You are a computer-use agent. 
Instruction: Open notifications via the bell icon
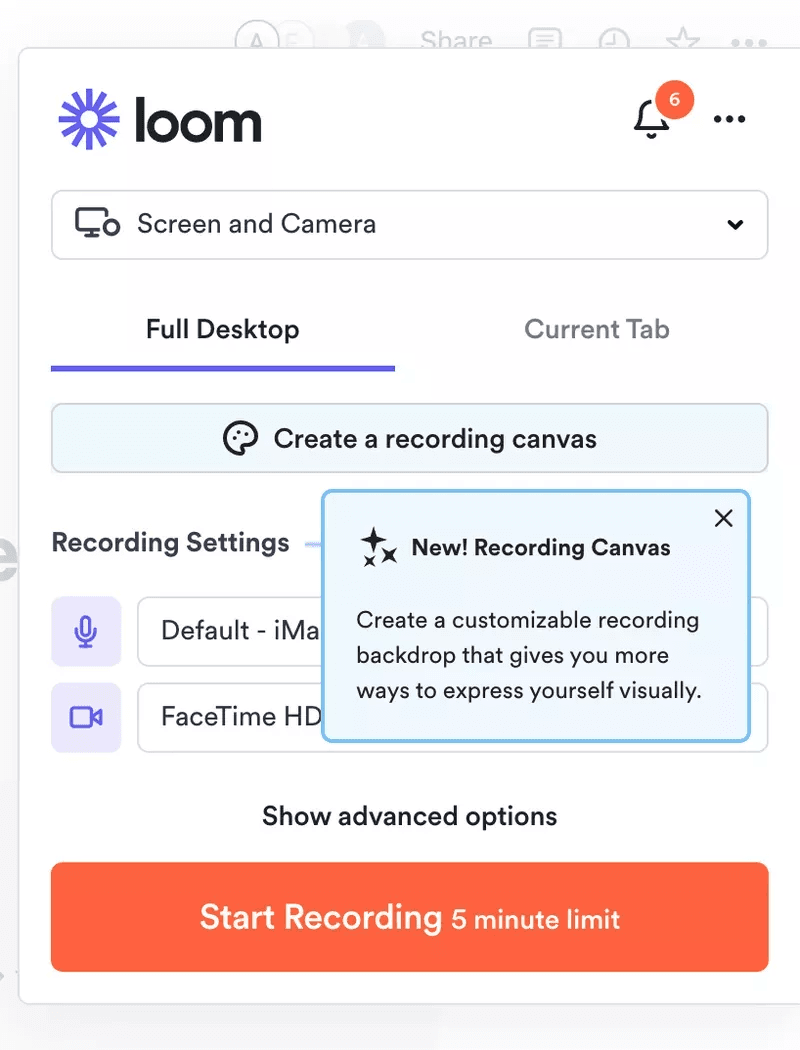click(x=650, y=120)
